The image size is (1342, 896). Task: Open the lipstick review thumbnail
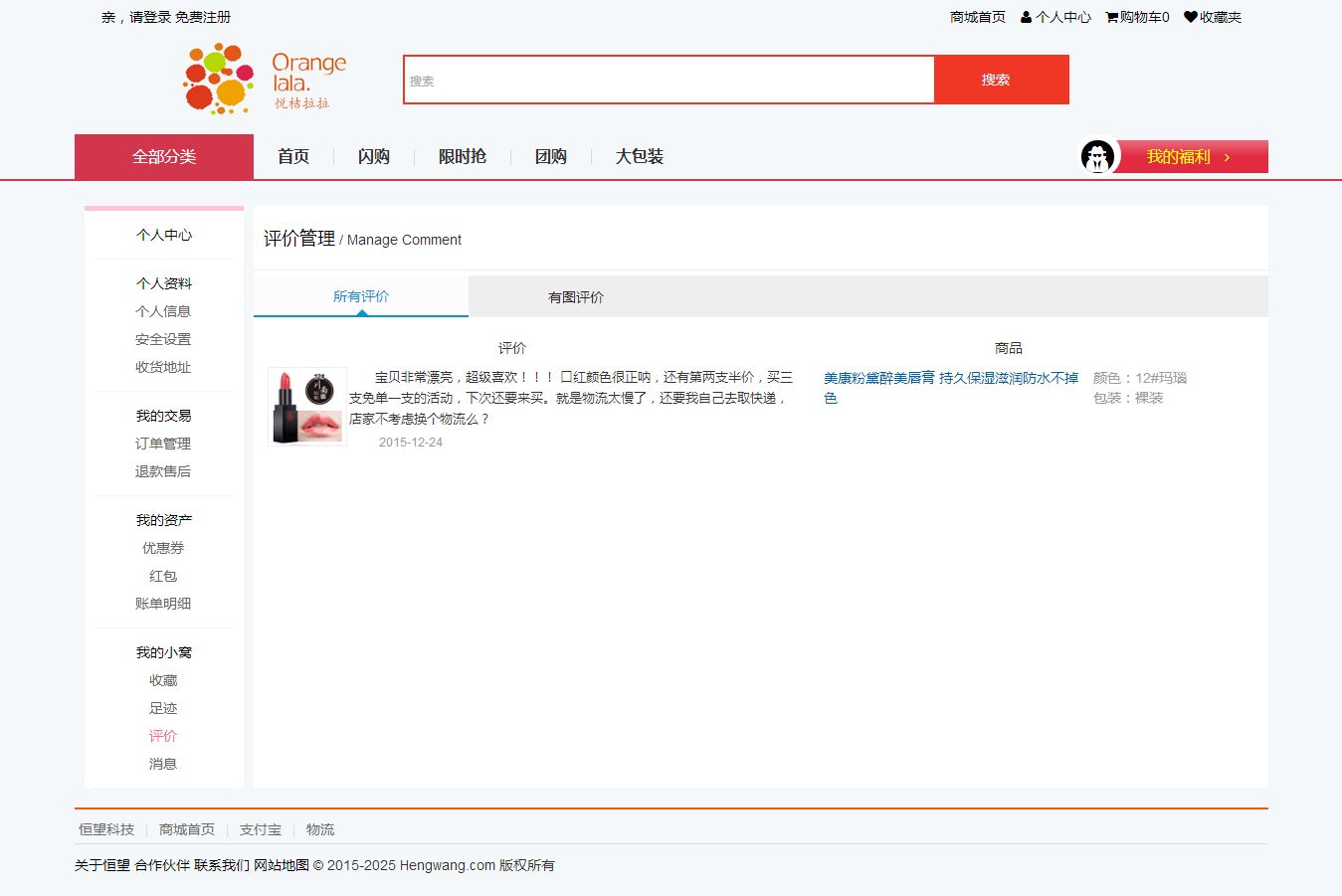307,407
